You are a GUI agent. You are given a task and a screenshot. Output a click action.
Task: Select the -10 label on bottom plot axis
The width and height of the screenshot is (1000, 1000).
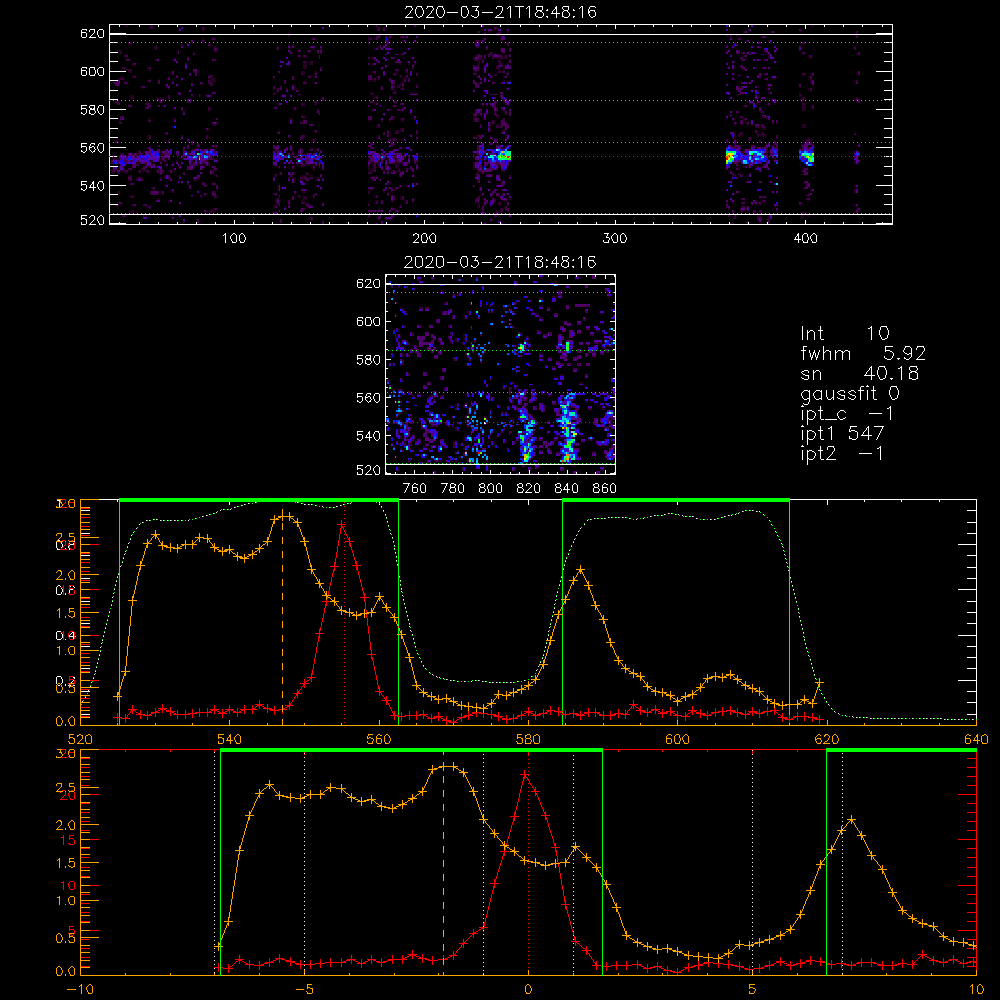pos(80,989)
